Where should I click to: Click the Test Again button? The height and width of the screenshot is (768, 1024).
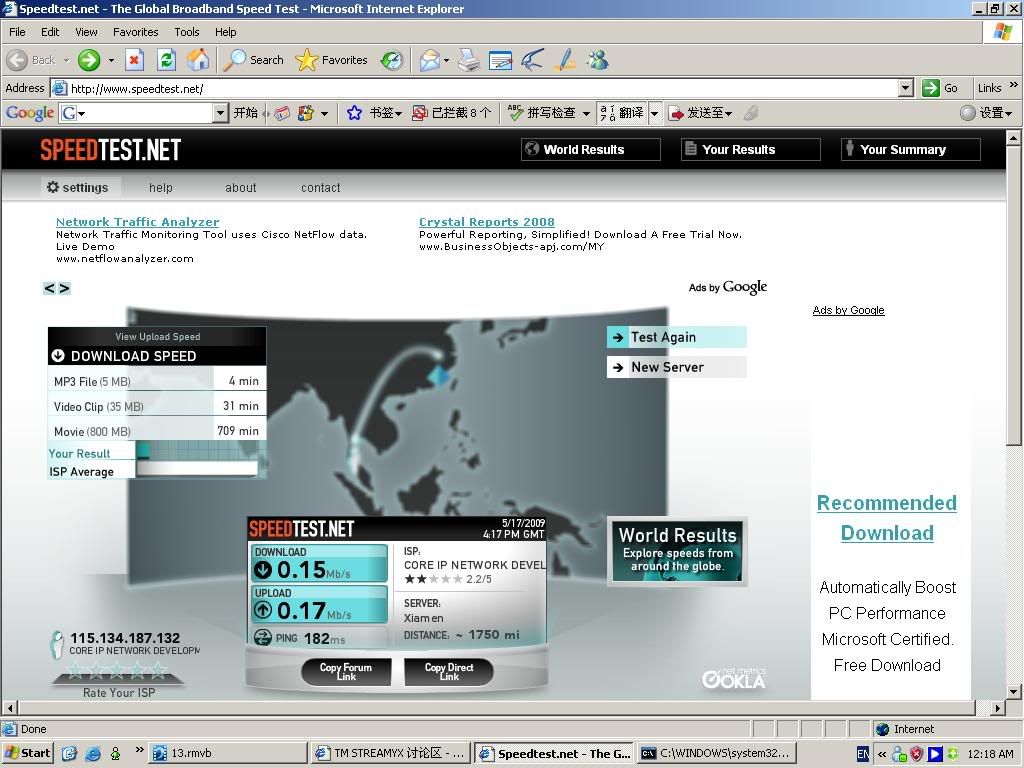[676, 337]
